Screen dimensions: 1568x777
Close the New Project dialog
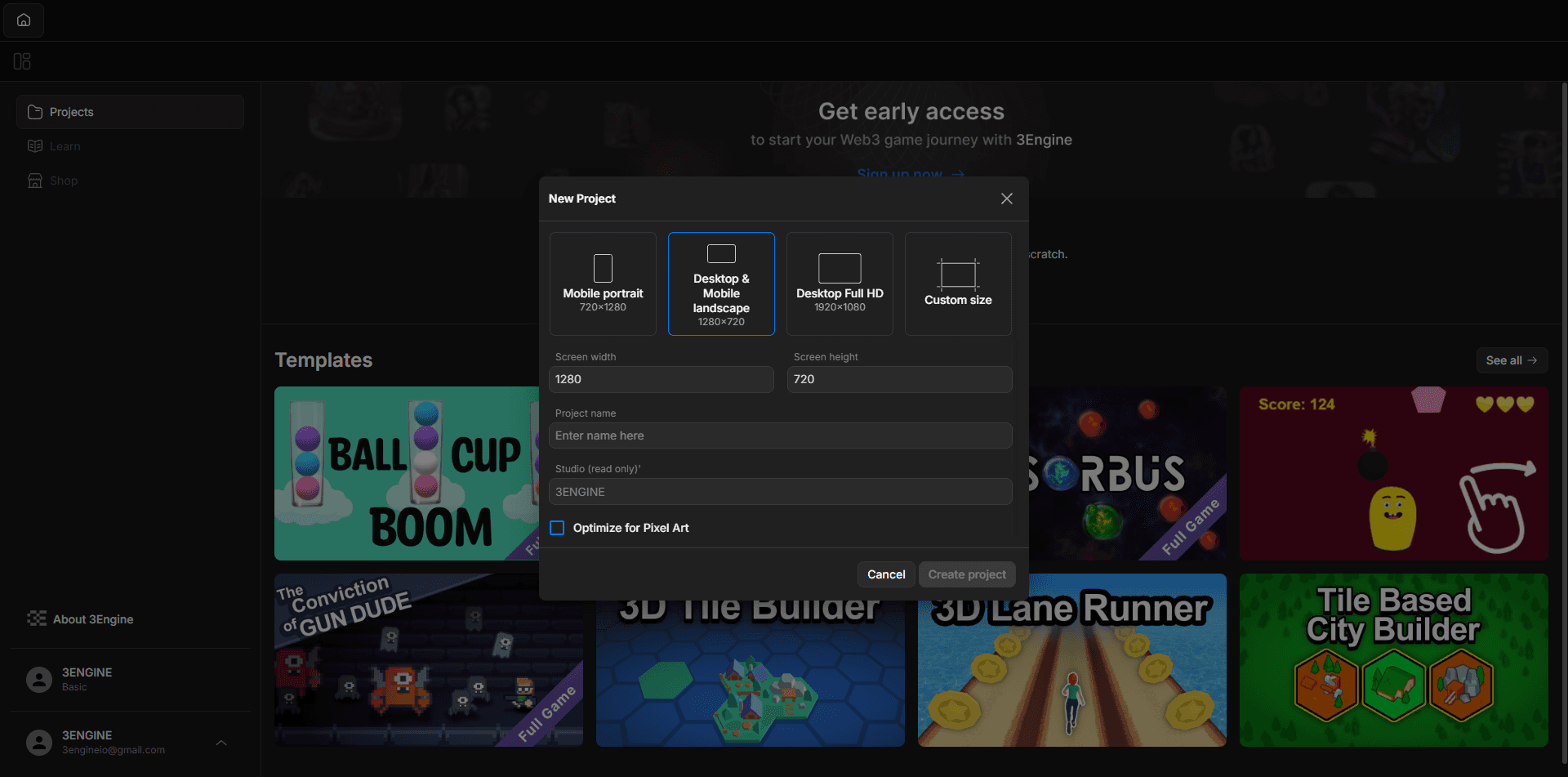click(x=1007, y=199)
